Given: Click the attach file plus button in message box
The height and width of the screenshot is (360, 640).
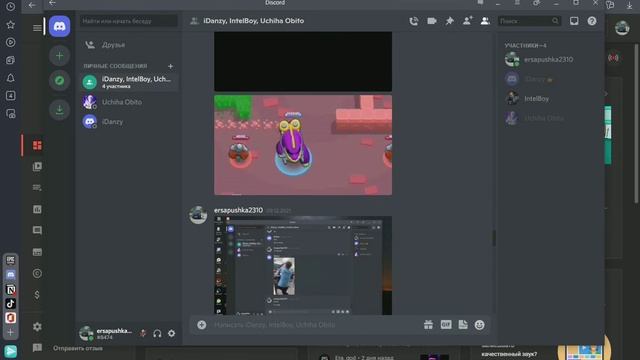Looking at the screenshot, I should pyautogui.click(x=202, y=325).
